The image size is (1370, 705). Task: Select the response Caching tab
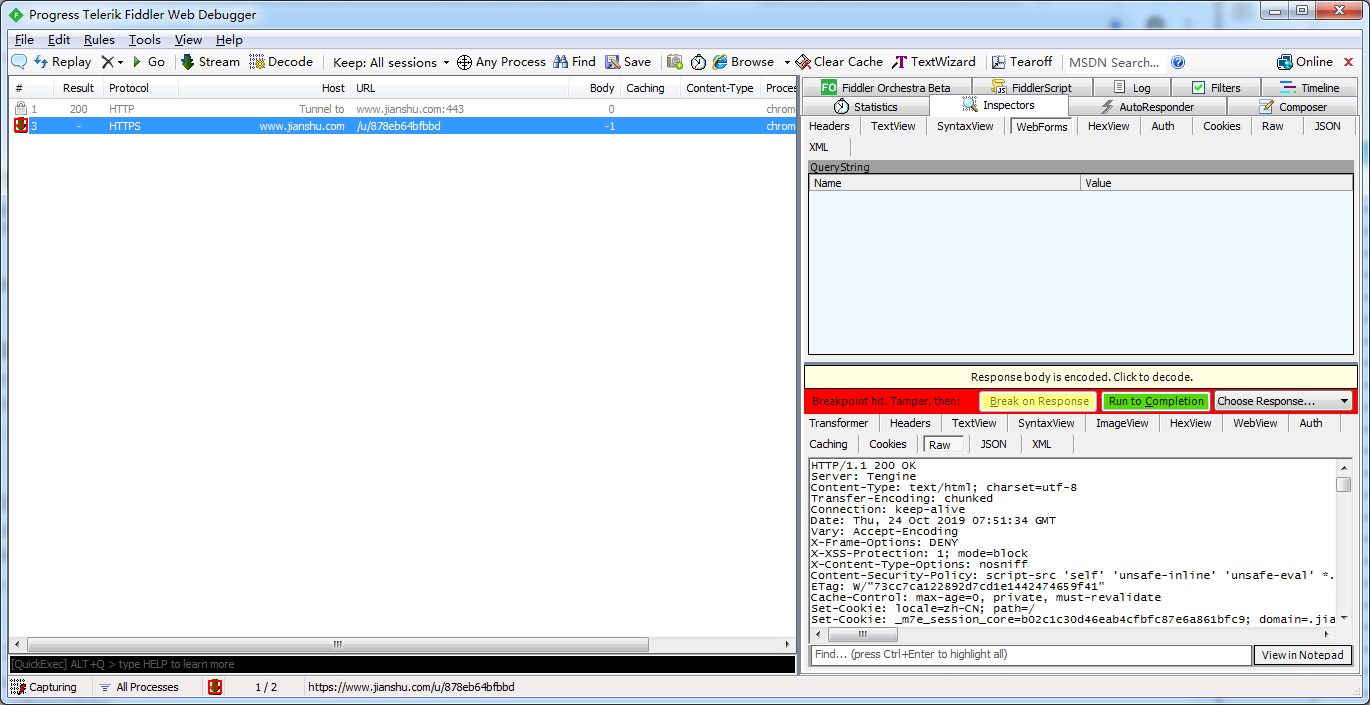pyautogui.click(x=828, y=444)
